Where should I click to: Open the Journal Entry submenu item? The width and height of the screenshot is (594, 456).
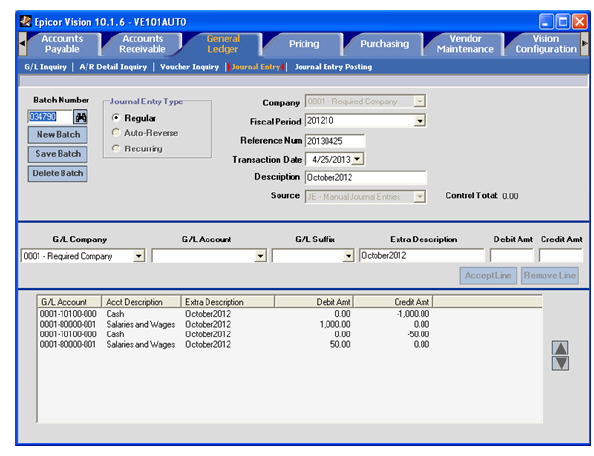click(x=256, y=67)
